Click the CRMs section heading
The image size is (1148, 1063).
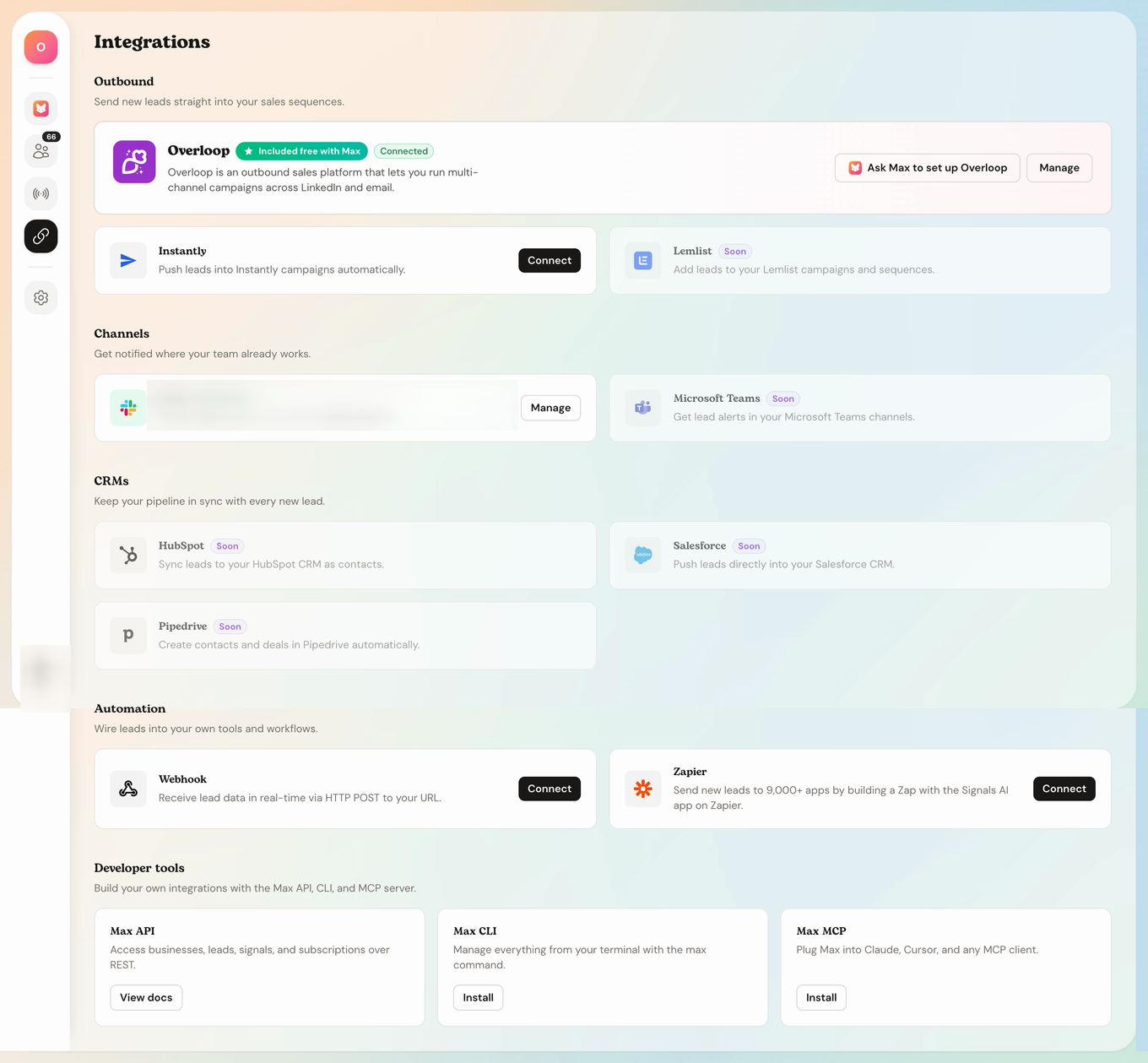(111, 480)
